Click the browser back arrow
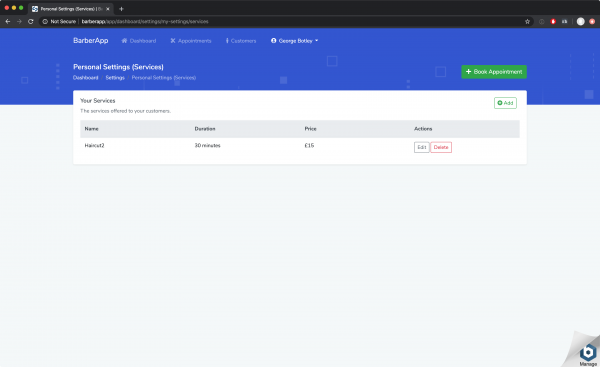This screenshot has width=600, height=367. click(x=8, y=21)
